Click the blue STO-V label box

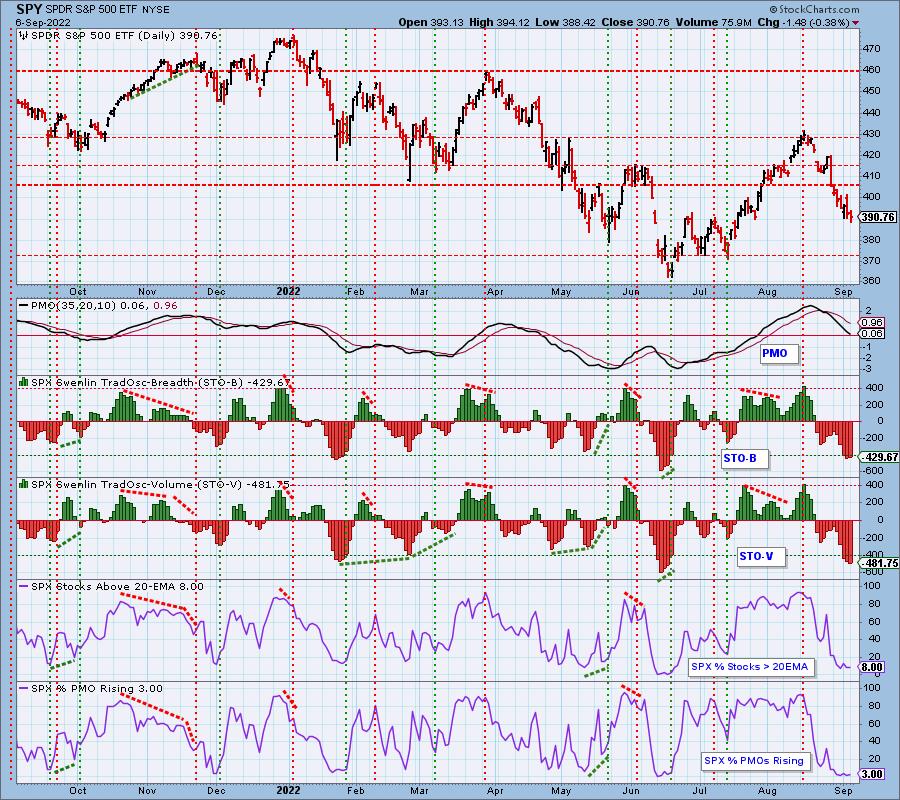pos(761,557)
